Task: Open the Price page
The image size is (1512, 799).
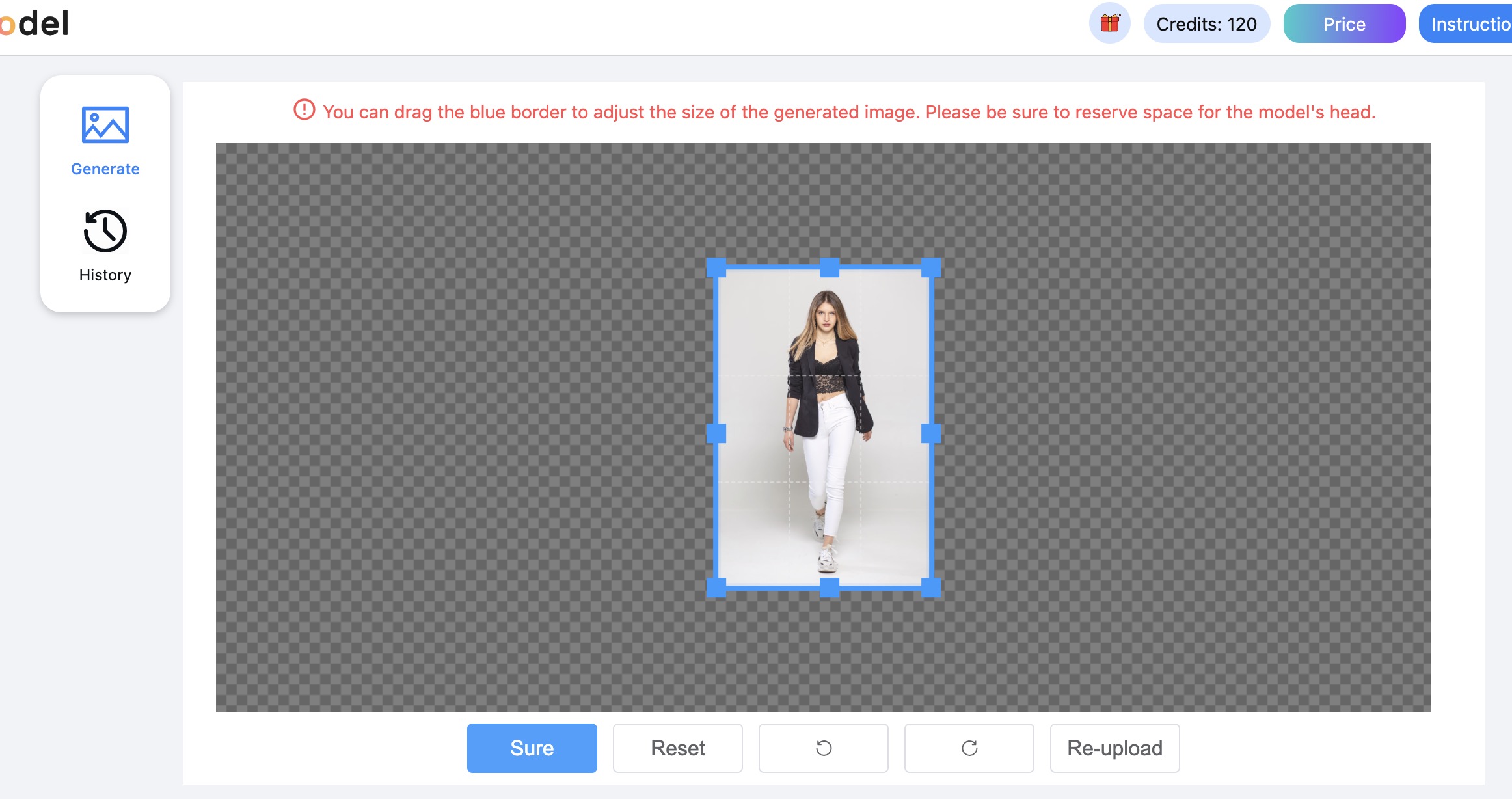Action: click(x=1344, y=24)
